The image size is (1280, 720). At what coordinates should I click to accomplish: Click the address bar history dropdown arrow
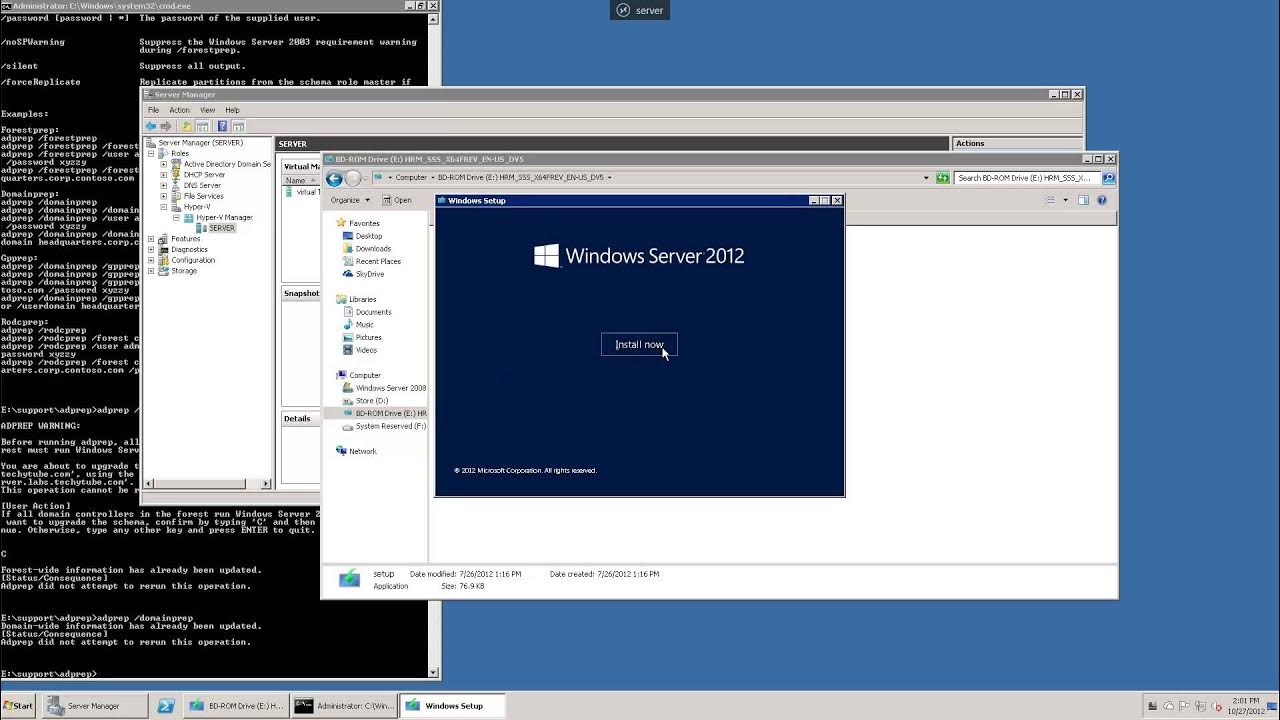(x=926, y=178)
